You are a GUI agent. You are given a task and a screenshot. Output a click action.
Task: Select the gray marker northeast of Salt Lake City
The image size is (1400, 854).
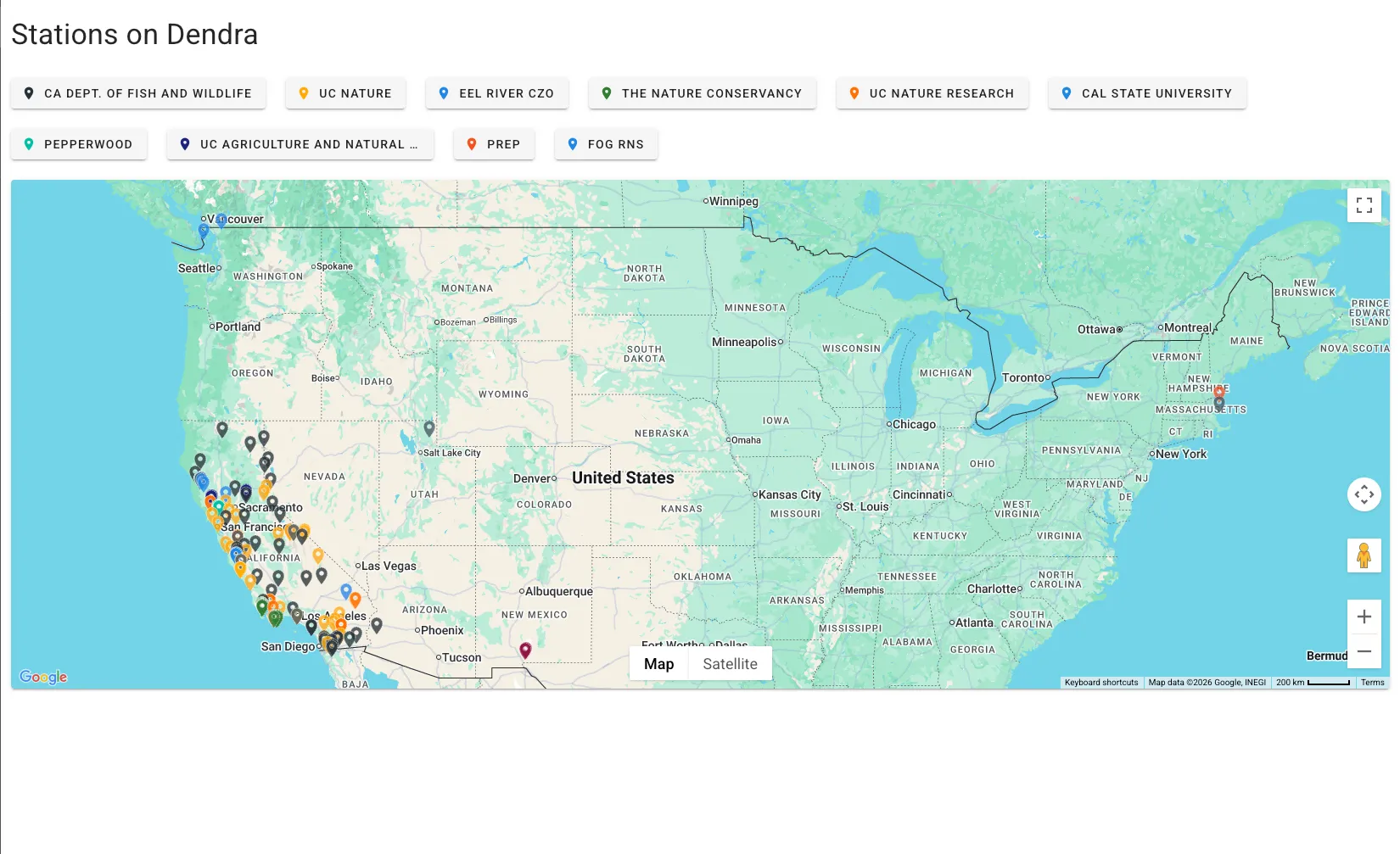tap(429, 429)
